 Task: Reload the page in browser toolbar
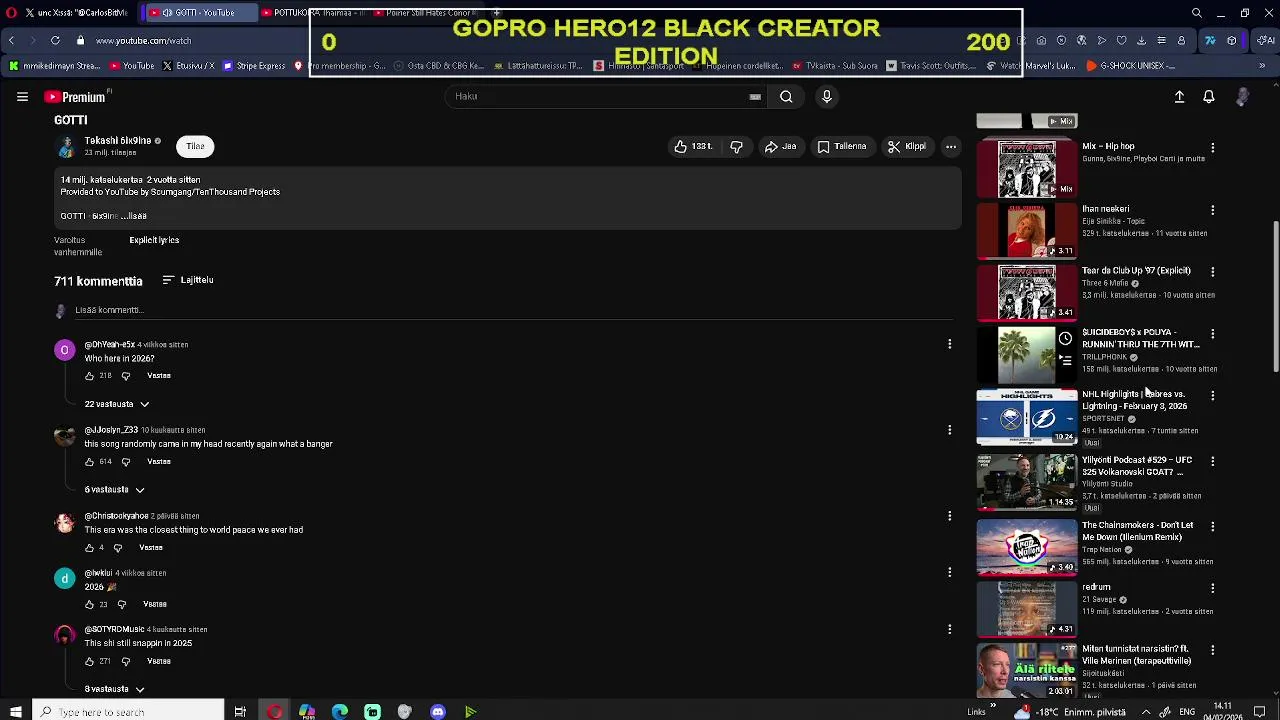click(x=55, y=41)
